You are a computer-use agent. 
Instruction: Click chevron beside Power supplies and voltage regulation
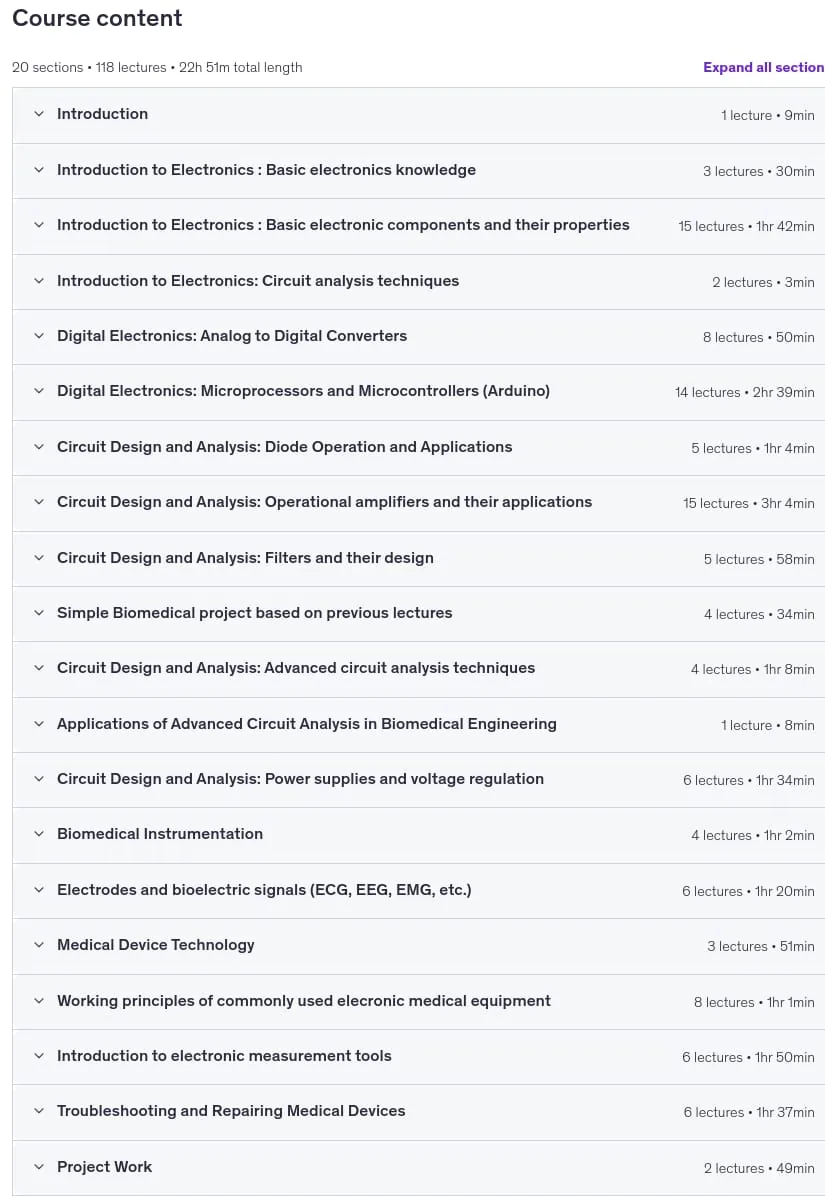coord(39,780)
